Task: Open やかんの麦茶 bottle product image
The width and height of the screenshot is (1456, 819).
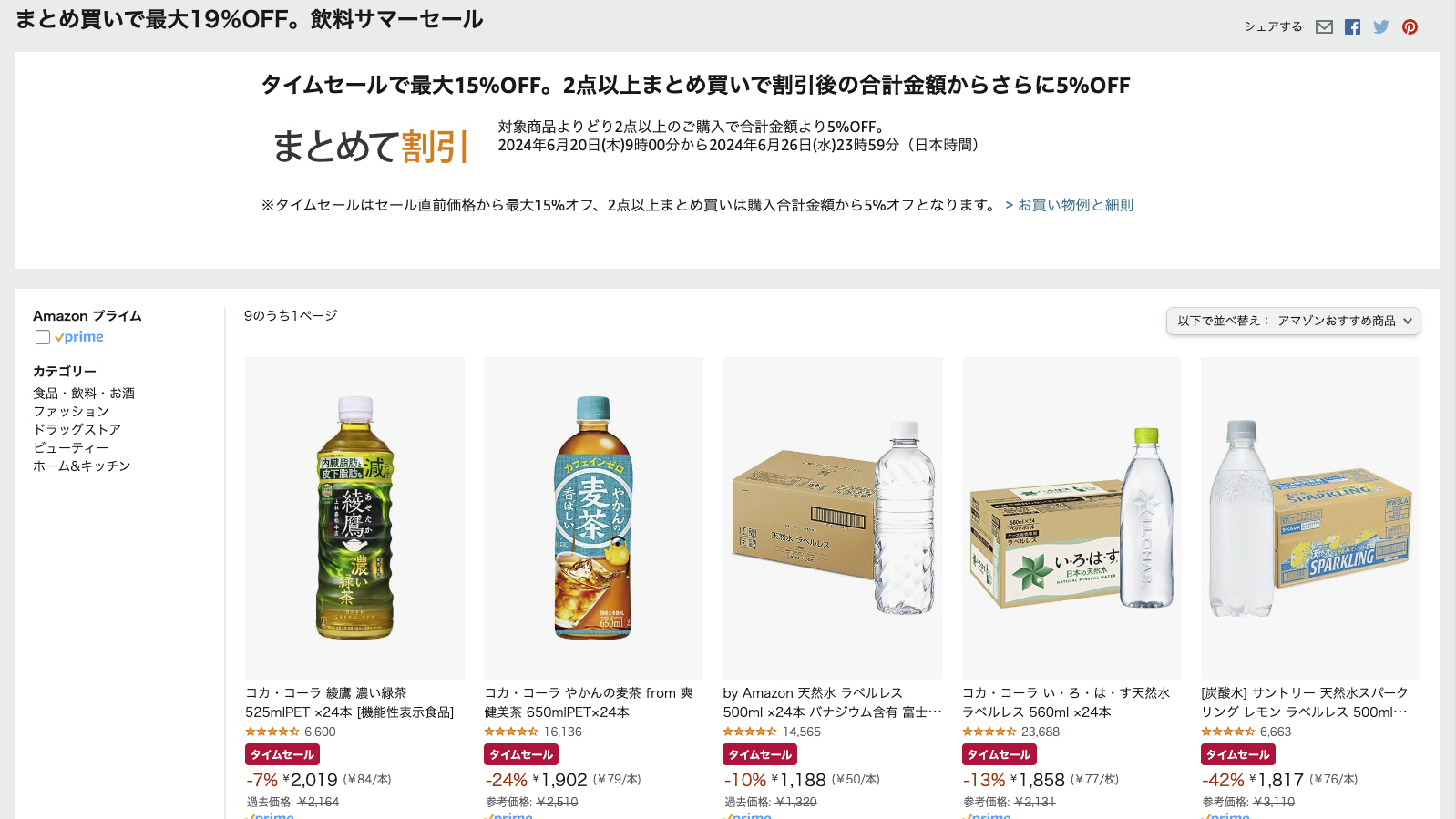Action: (593, 517)
